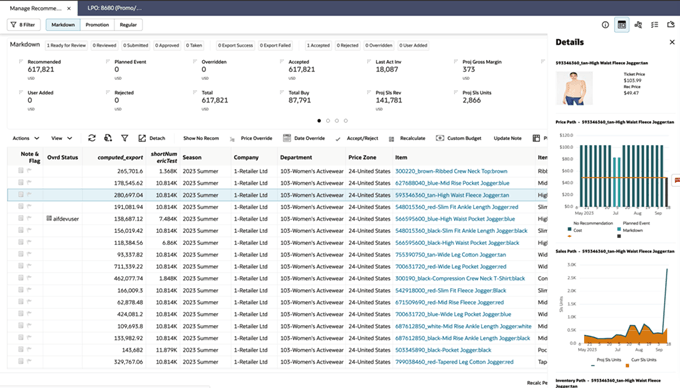Go to second metrics carousel page dot

pos(328,121)
